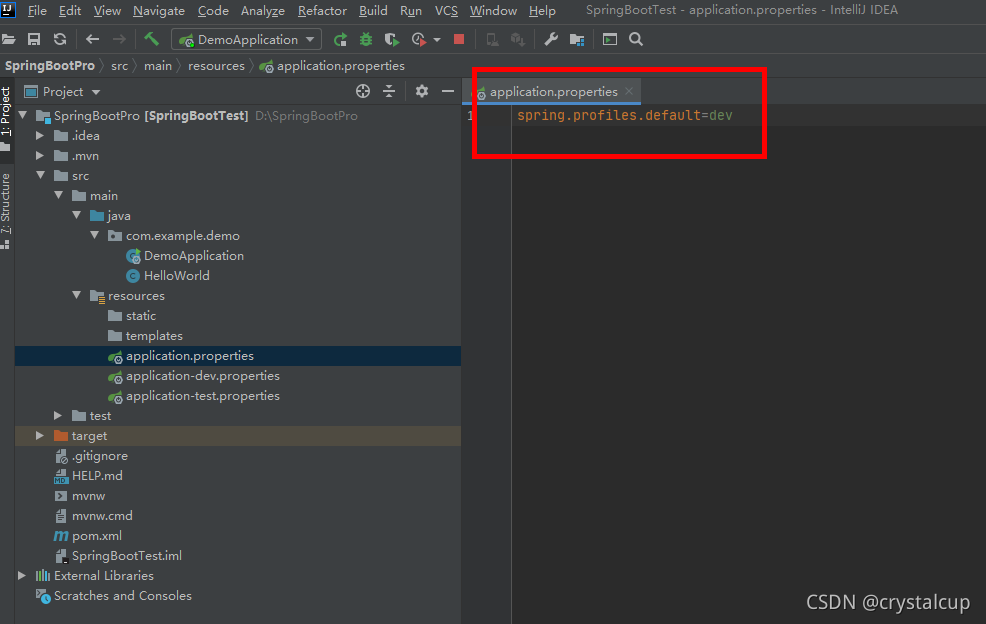Image resolution: width=986 pixels, height=624 pixels.
Task: Stop the running app with red square
Action: click(x=459, y=39)
